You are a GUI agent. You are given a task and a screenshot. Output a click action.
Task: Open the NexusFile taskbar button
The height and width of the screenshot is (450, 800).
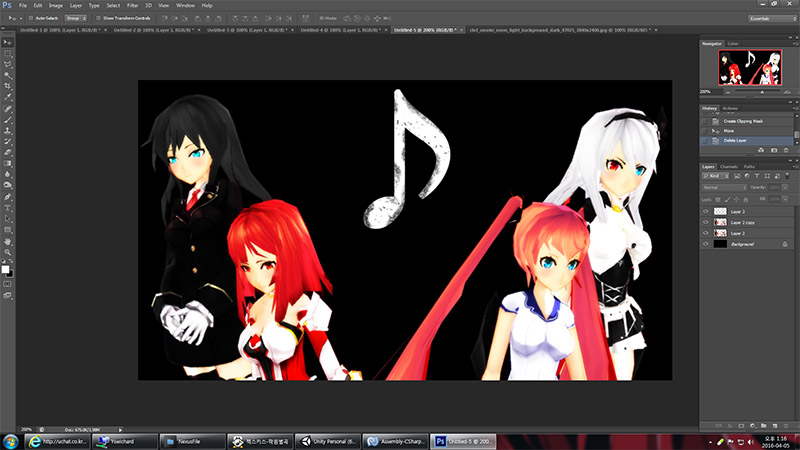(x=192, y=441)
